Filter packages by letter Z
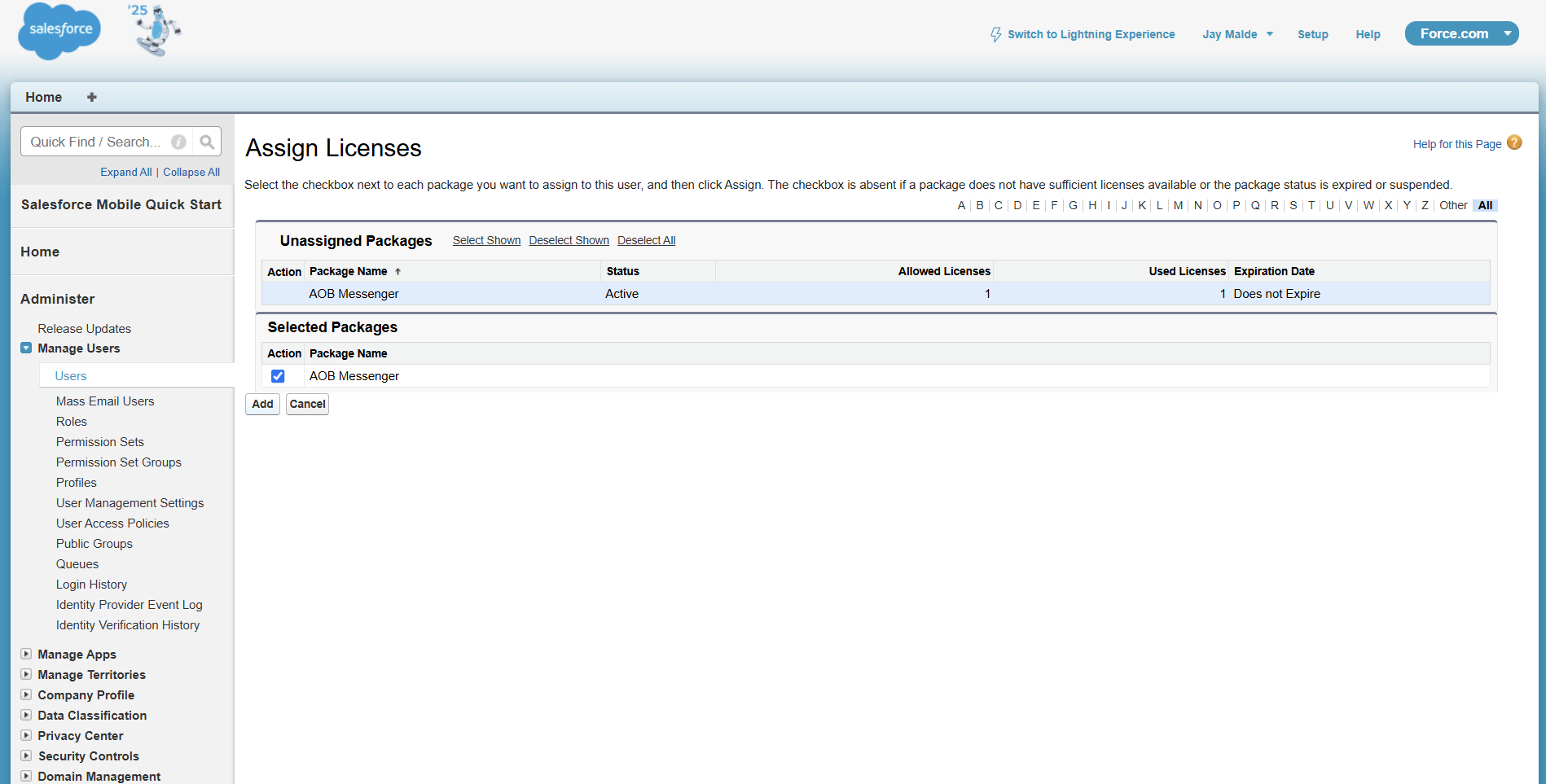 click(x=1425, y=205)
